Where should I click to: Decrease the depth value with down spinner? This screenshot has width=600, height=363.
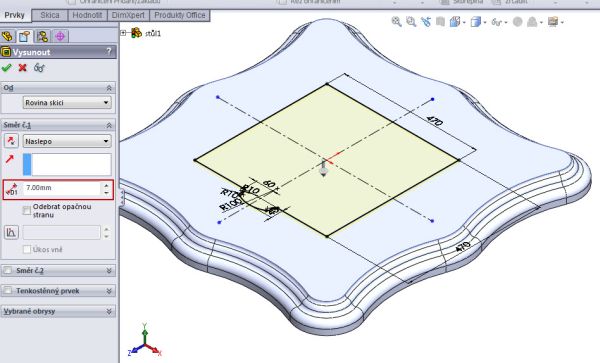click(106, 192)
